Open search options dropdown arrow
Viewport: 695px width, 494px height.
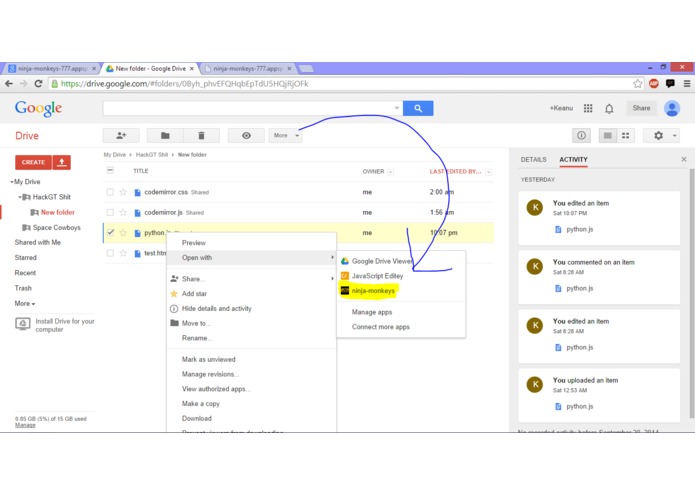[x=397, y=108]
